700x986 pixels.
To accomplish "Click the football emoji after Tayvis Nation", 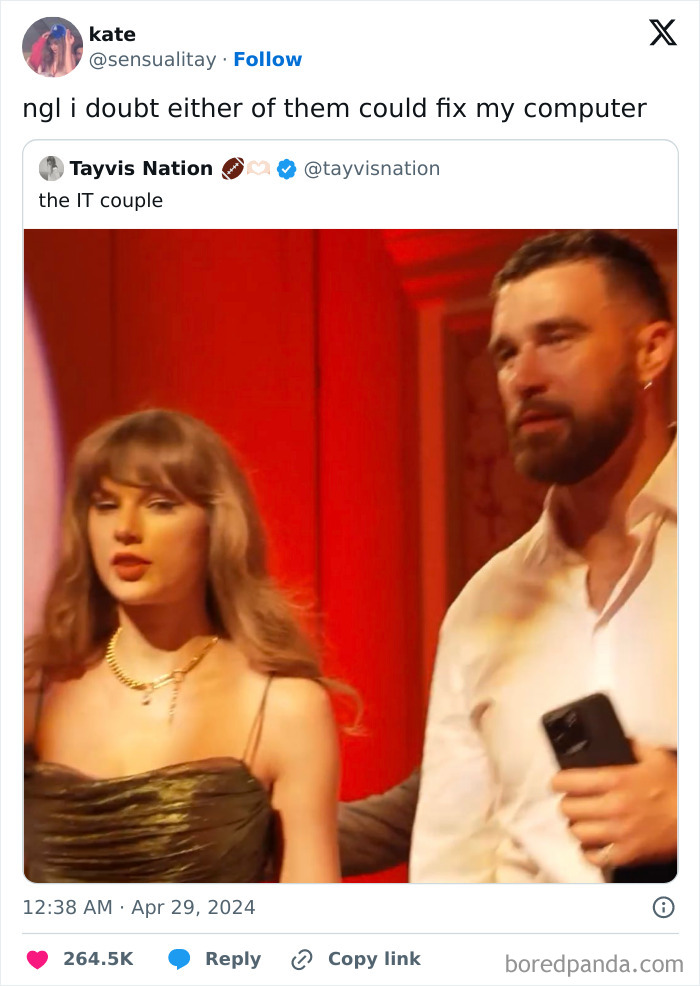I will 232,169.
